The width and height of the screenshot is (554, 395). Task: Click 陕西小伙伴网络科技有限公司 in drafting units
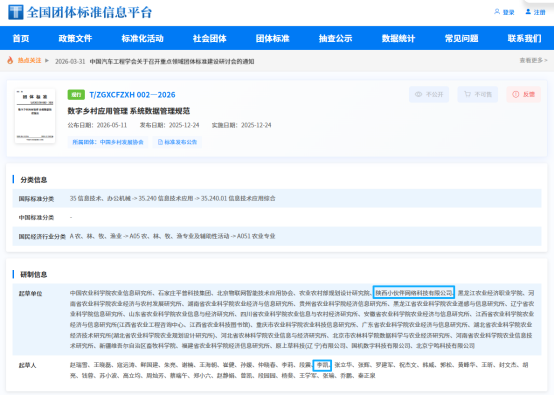click(x=414, y=293)
